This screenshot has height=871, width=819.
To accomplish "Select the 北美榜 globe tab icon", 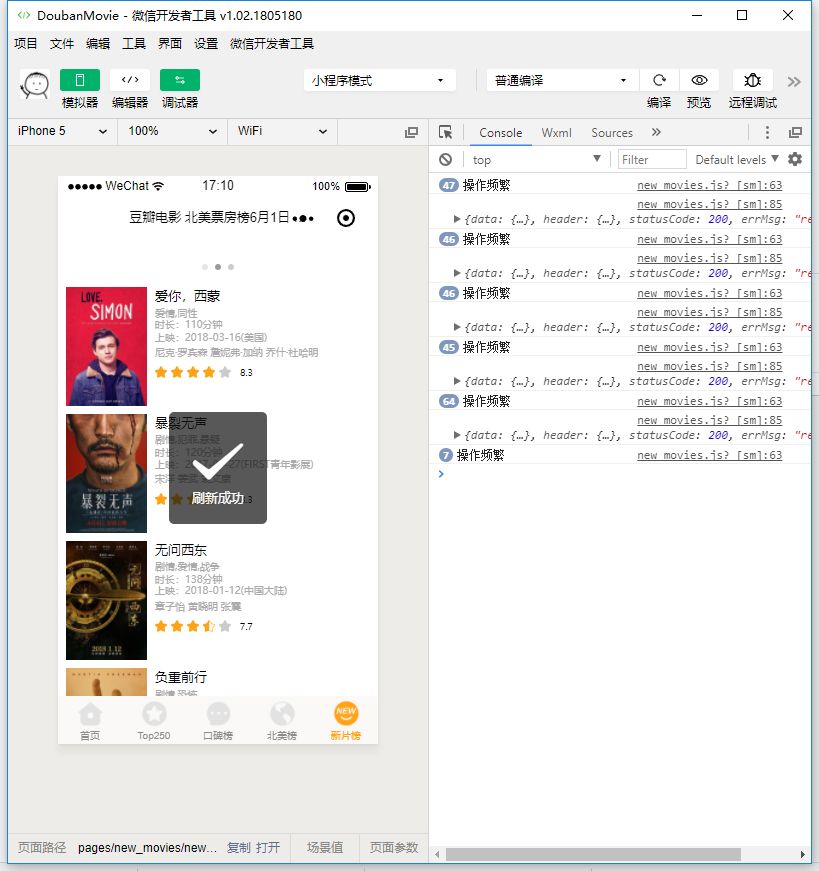I will pyautogui.click(x=282, y=714).
